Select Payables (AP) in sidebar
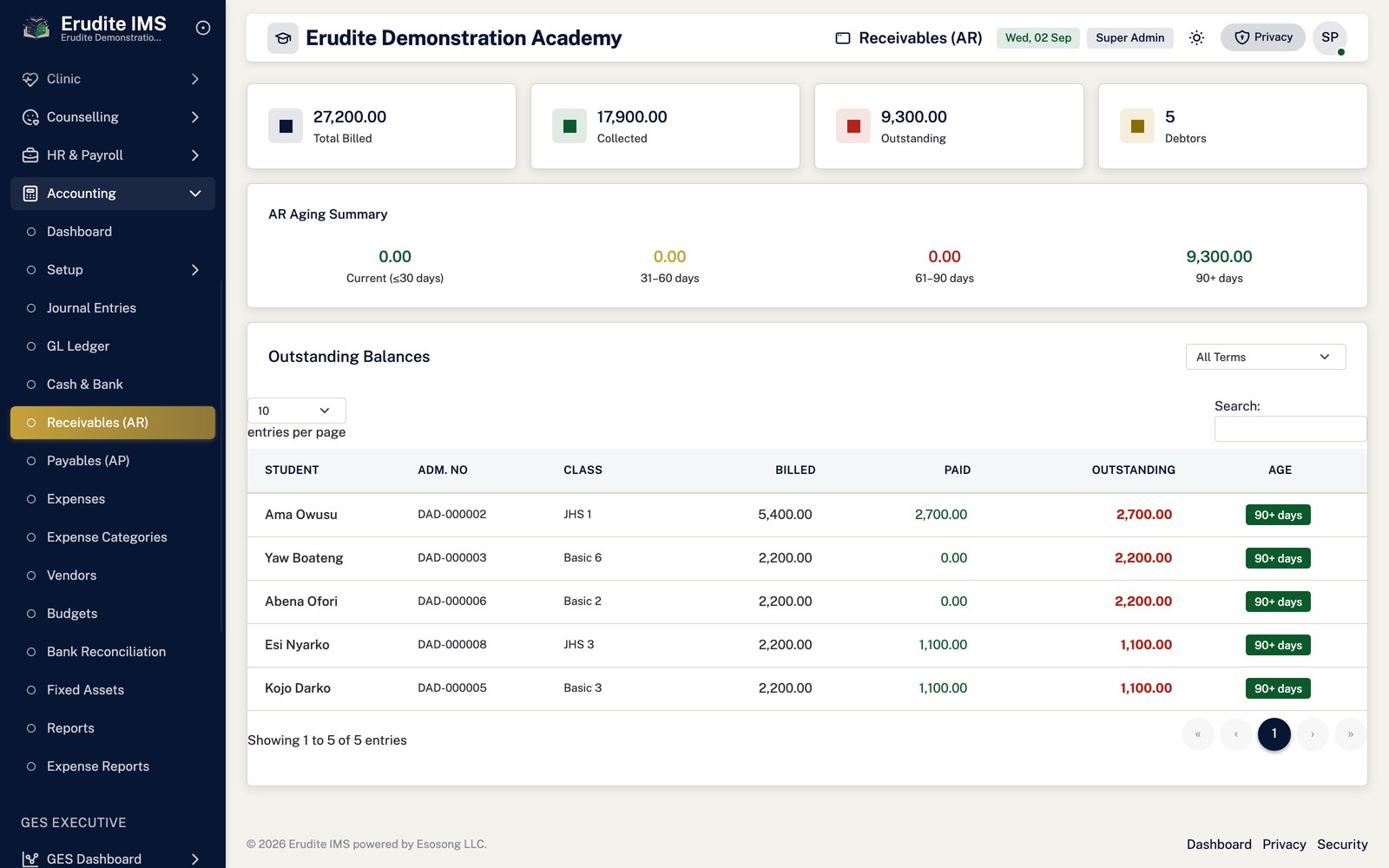This screenshot has height=868, width=1389. (113, 461)
